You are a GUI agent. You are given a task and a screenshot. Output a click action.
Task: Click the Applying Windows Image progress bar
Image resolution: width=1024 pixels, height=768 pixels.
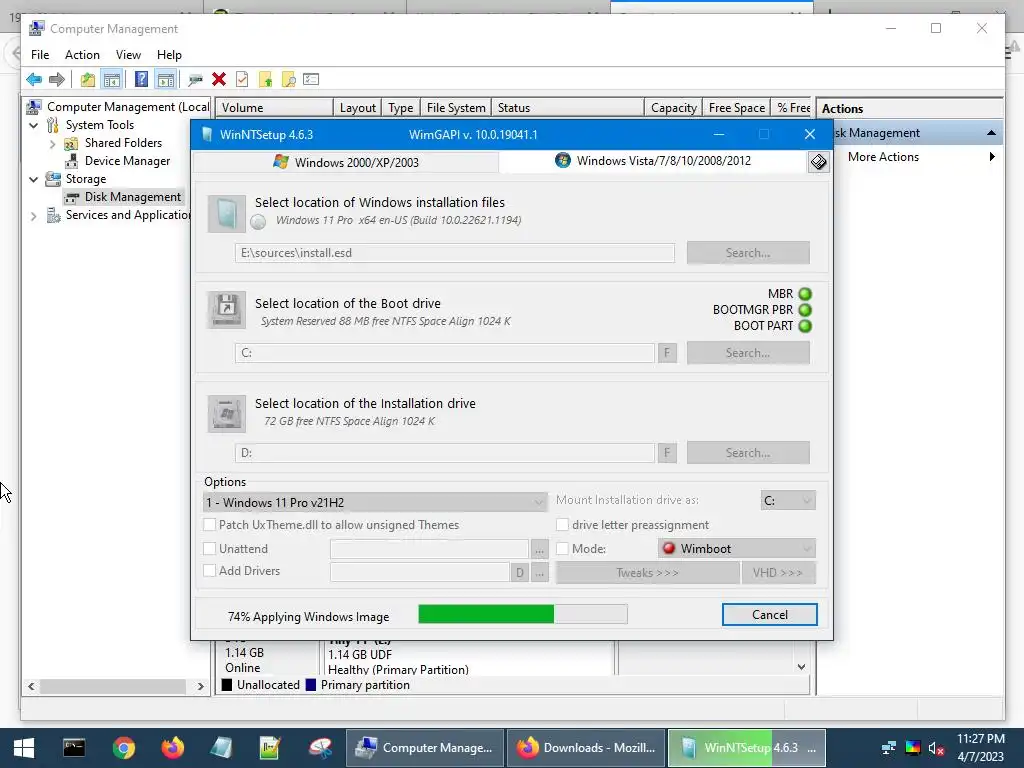pos(522,614)
